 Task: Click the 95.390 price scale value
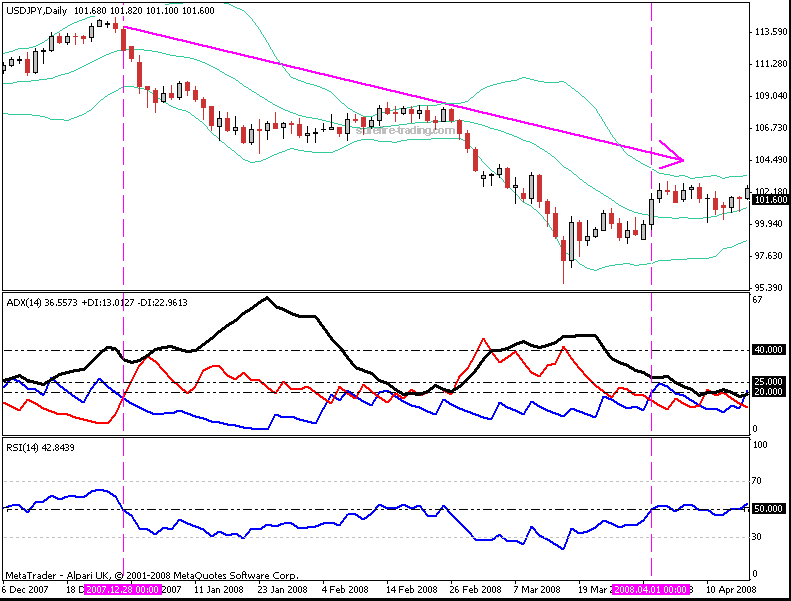tap(769, 288)
